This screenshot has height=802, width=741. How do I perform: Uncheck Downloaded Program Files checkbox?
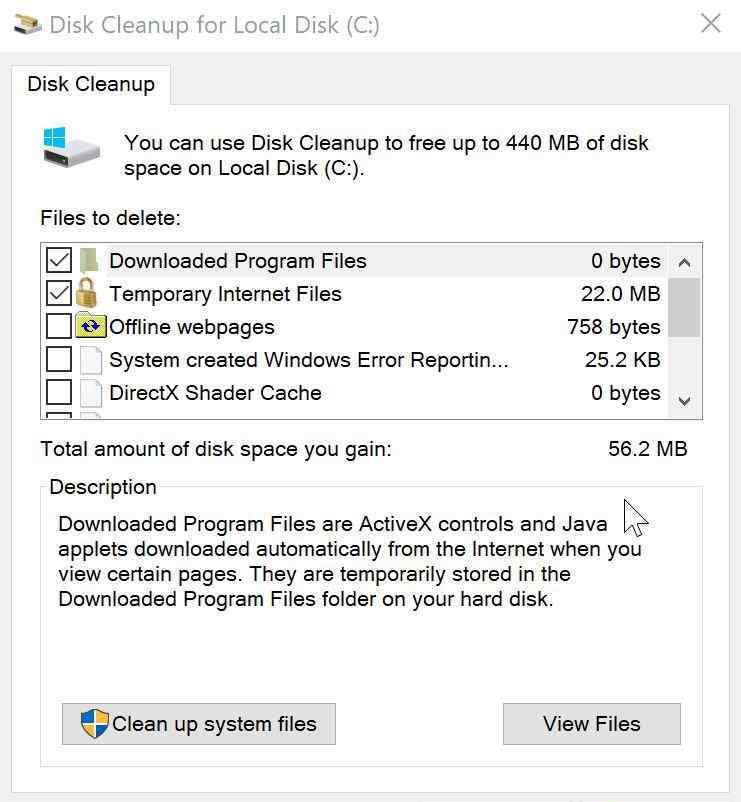[x=59, y=260]
